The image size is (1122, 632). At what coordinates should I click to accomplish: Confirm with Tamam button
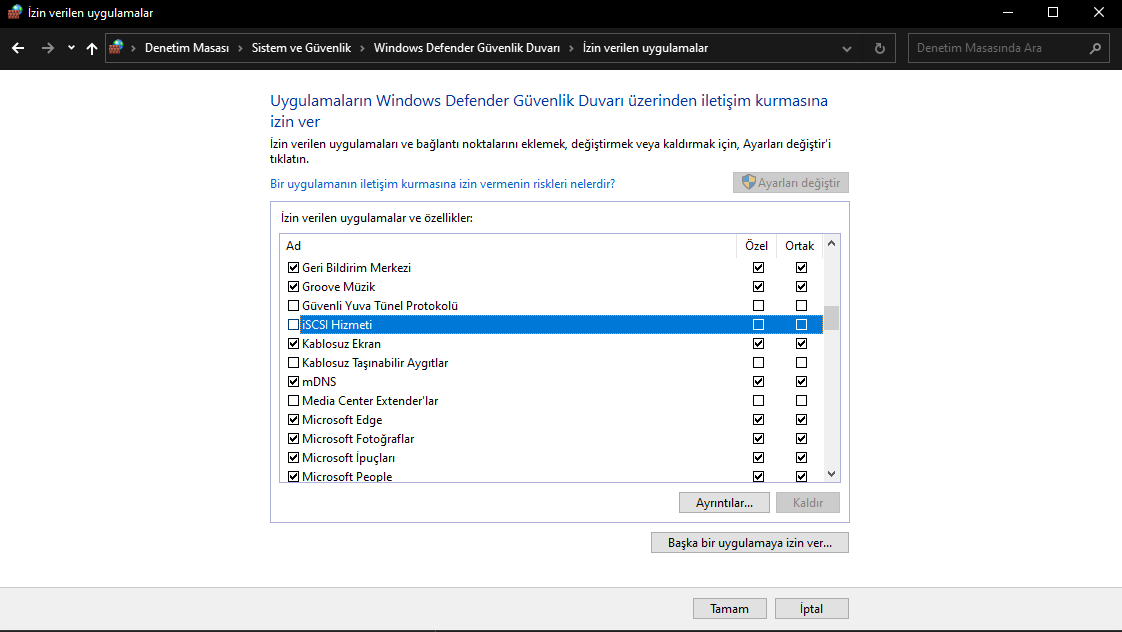(730, 608)
